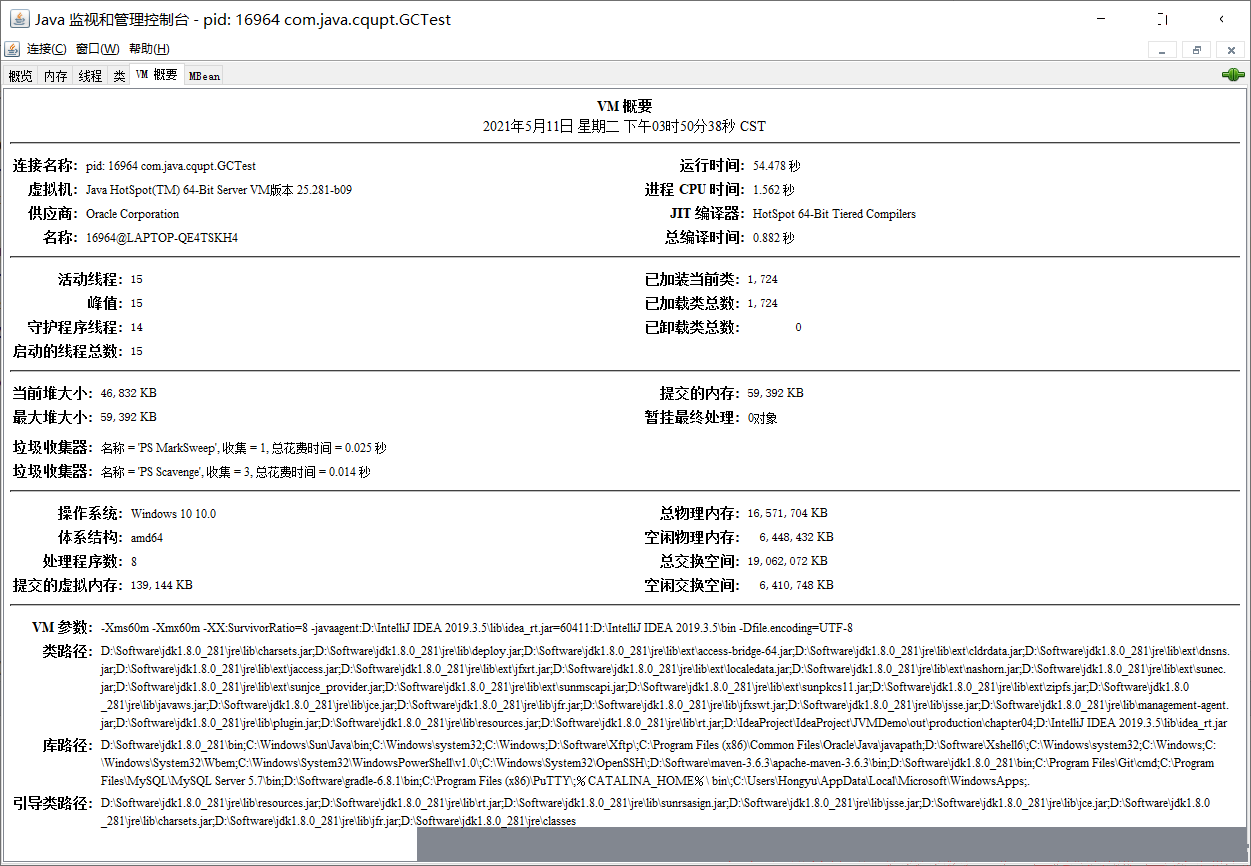Click the VM 参数 line starting -Xms60m
Image resolution: width=1251 pixels, height=866 pixels.
477,628
